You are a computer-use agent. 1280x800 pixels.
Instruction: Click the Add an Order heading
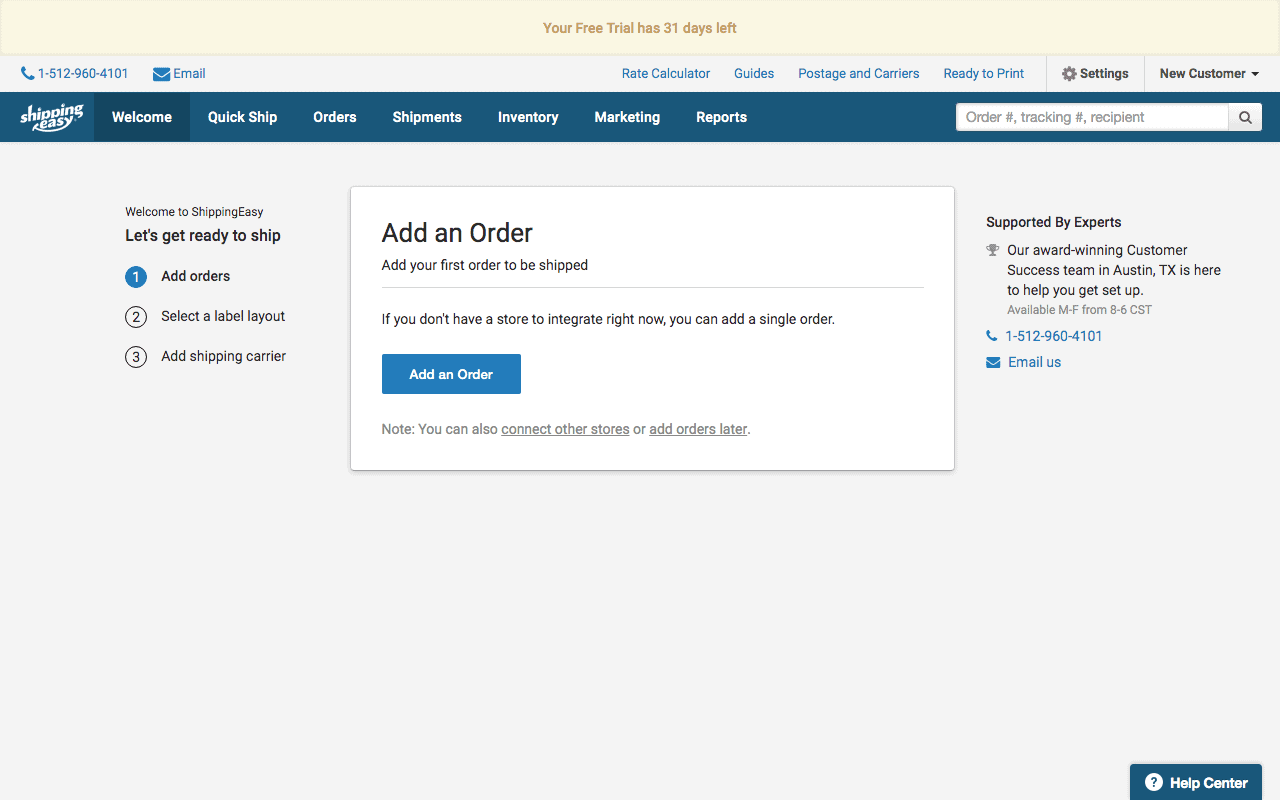point(457,233)
